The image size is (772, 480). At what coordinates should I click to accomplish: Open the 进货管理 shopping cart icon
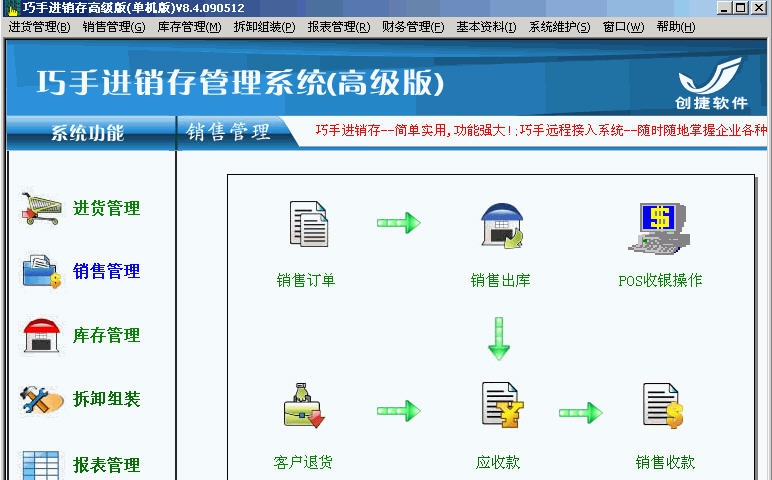click(x=41, y=208)
